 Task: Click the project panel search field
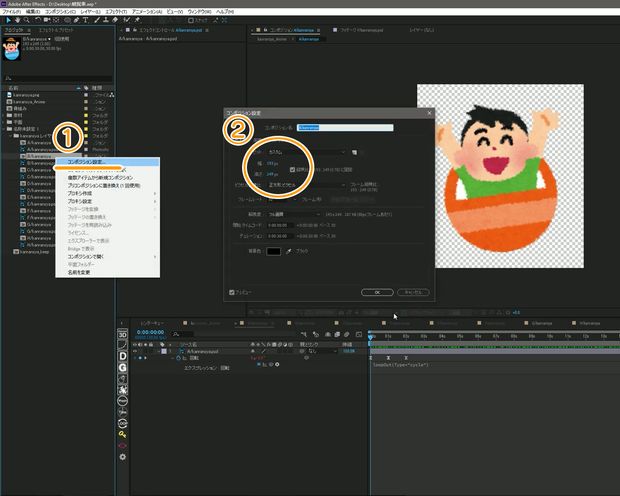pos(58,78)
